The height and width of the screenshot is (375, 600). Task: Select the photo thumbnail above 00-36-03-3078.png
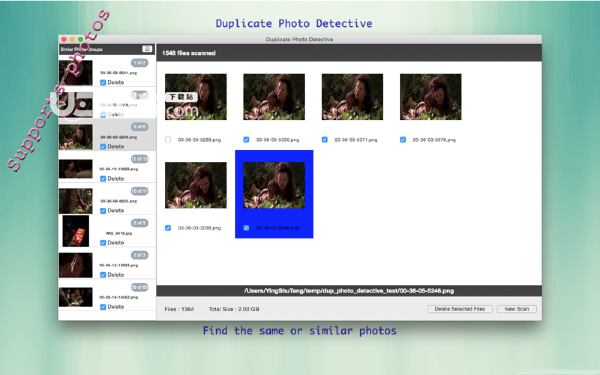[x=430, y=97]
